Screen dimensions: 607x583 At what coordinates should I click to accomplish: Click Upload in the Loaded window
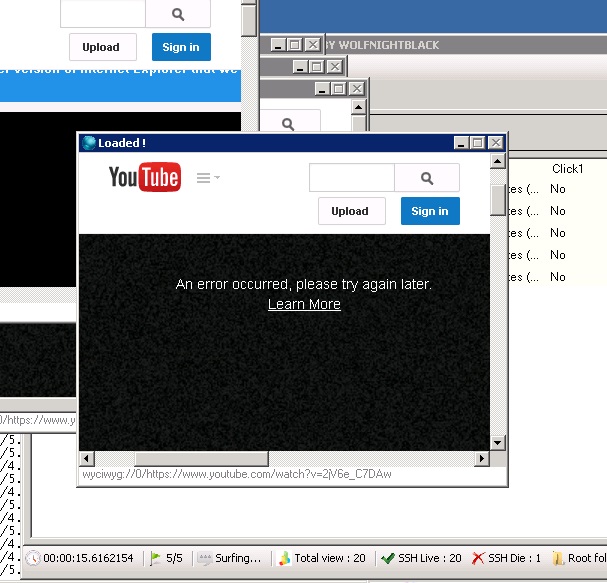[352, 211]
